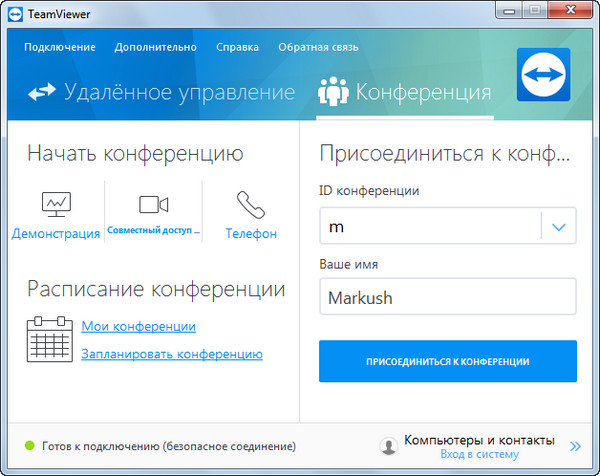Viewport: 600px width, 476px height.
Task: Open the Дополнительно menu
Action: pyautogui.click(x=155, y=47)
